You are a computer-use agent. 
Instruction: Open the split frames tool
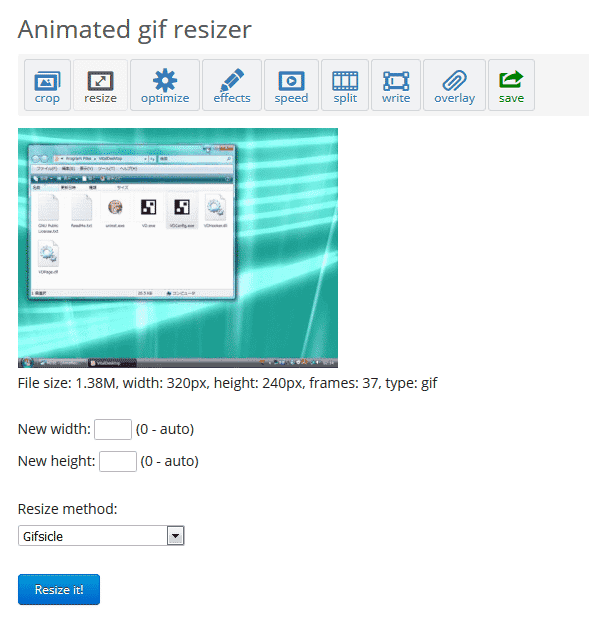345,85
